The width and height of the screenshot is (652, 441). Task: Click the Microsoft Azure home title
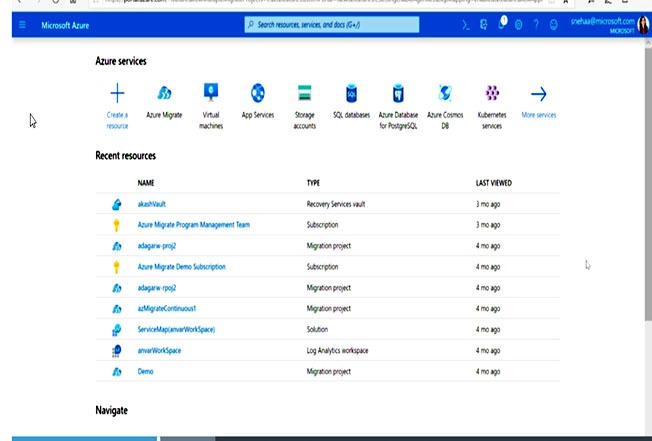click(x=65, y=25)
